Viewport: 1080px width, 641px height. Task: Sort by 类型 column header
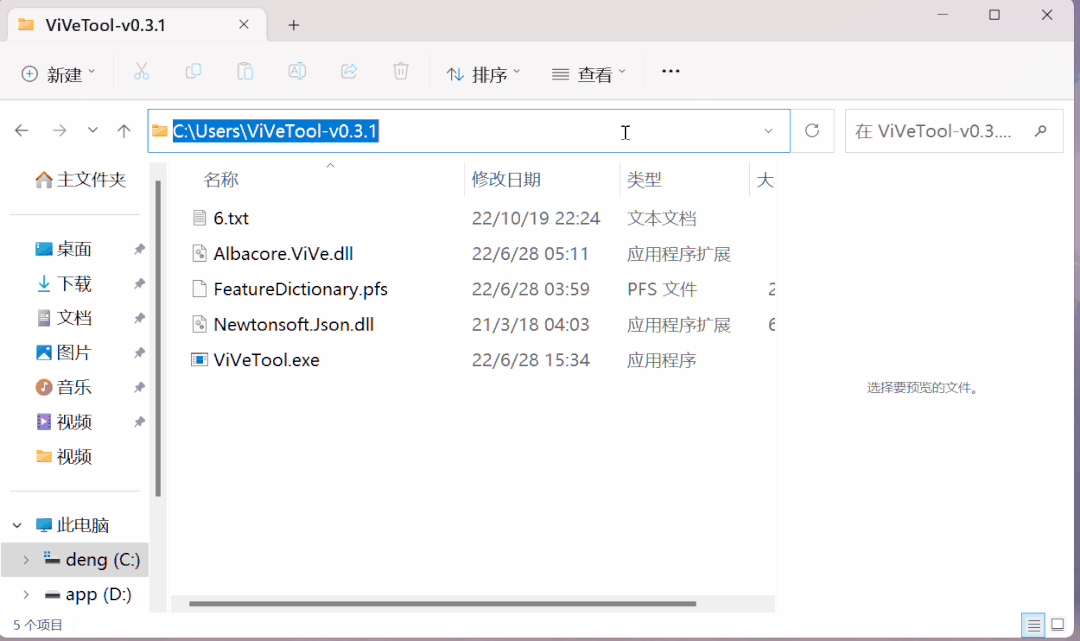(645, 180)
